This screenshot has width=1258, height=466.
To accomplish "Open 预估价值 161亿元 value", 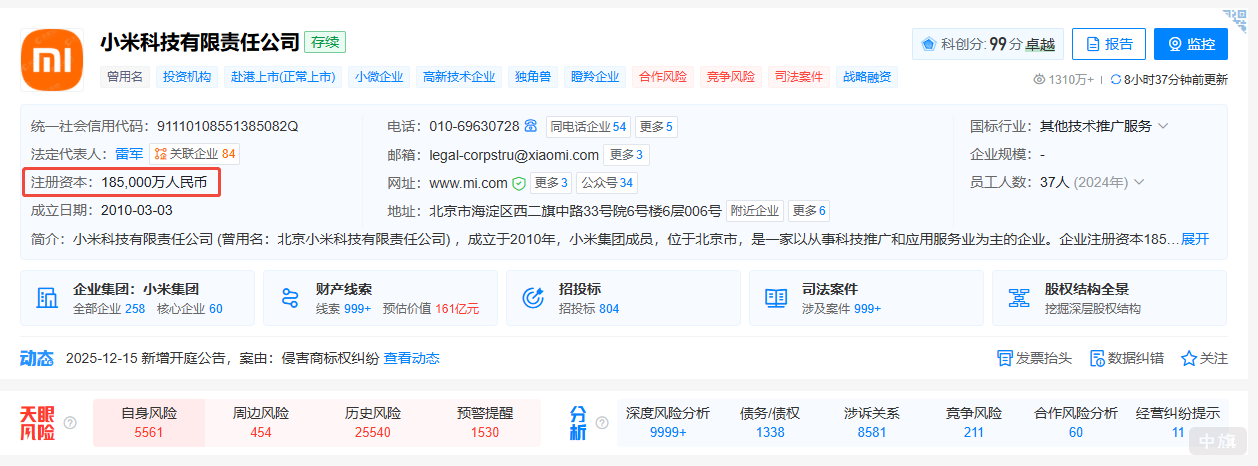I will coord(431,309).
